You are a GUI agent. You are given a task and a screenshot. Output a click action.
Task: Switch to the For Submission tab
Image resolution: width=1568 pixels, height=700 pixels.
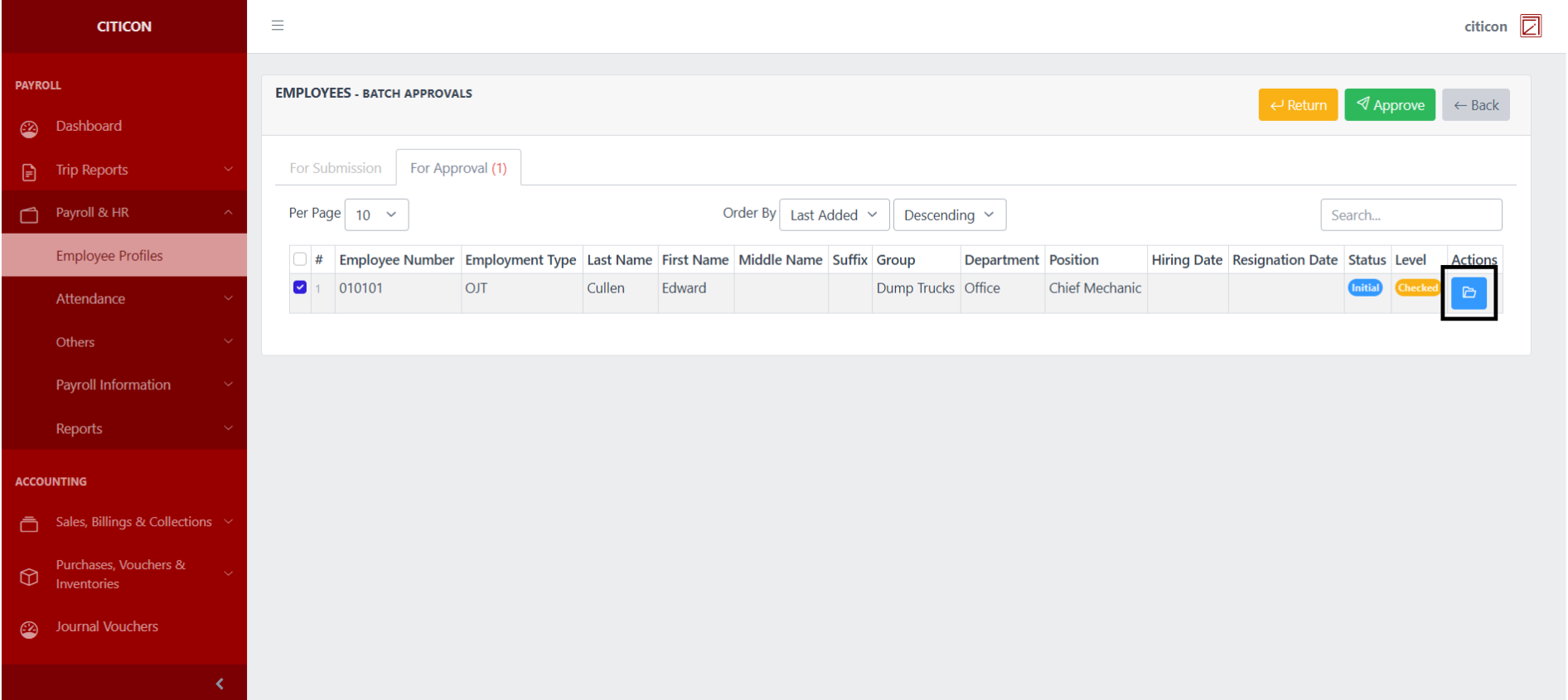336,168
